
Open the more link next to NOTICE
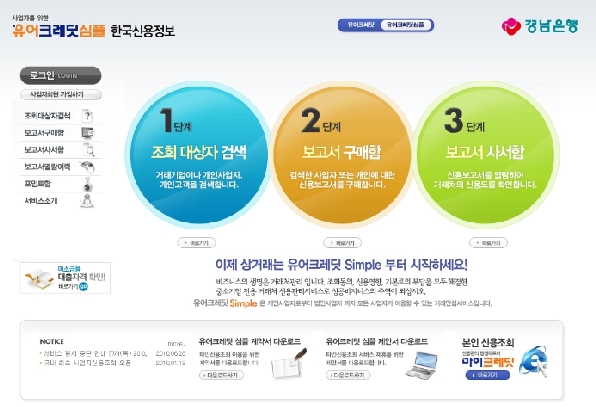coord(176,344)
